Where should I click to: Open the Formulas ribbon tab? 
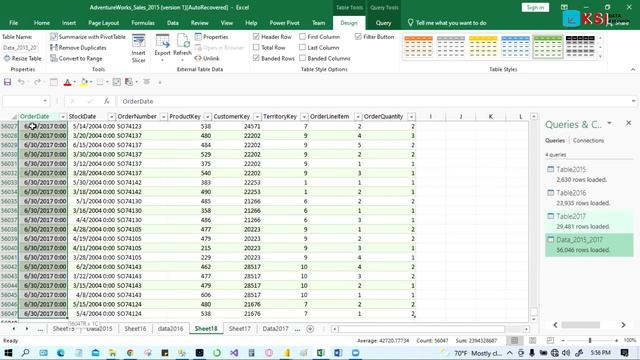coord(143,23)
